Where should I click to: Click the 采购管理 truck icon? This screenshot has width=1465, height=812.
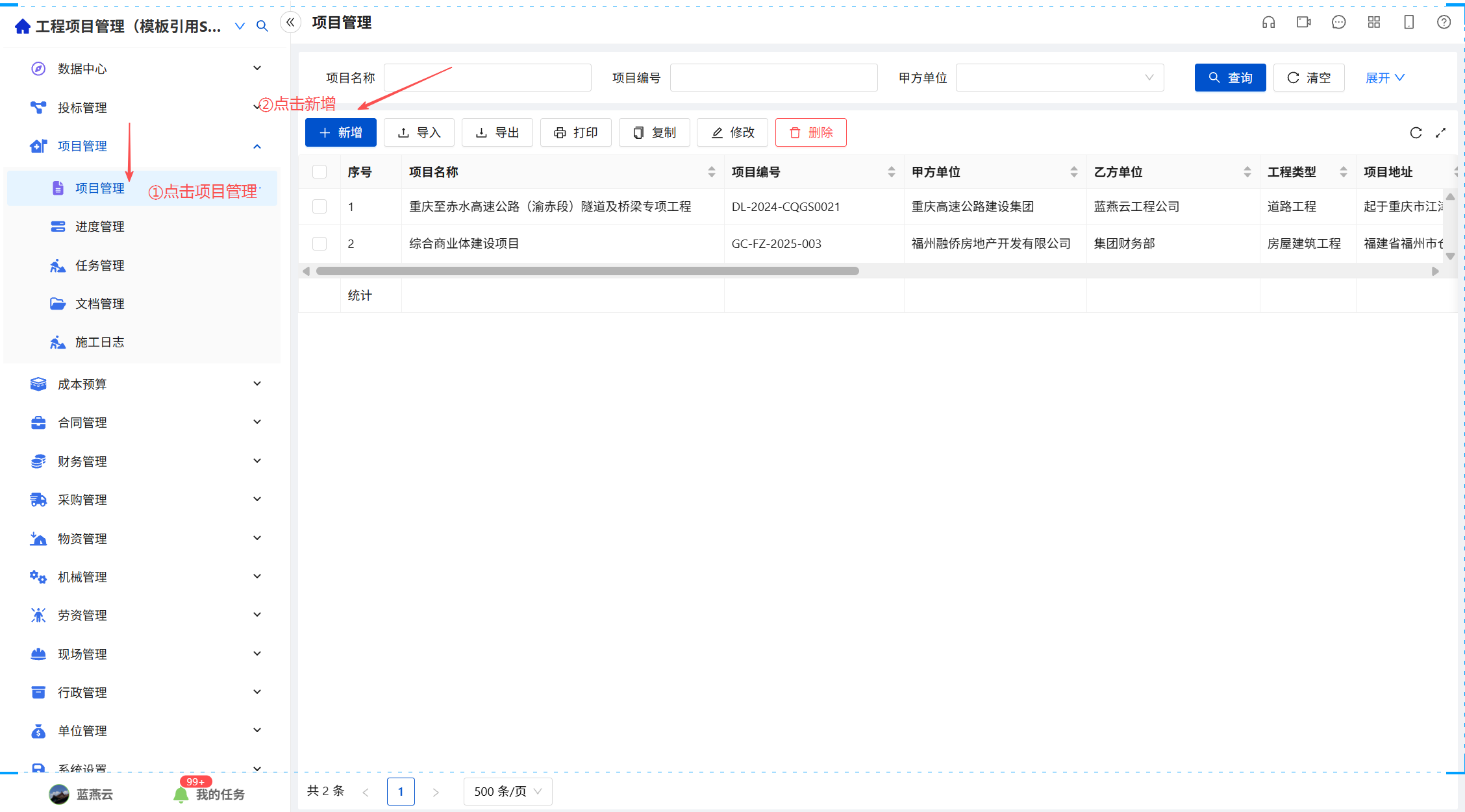click(38, 499)
